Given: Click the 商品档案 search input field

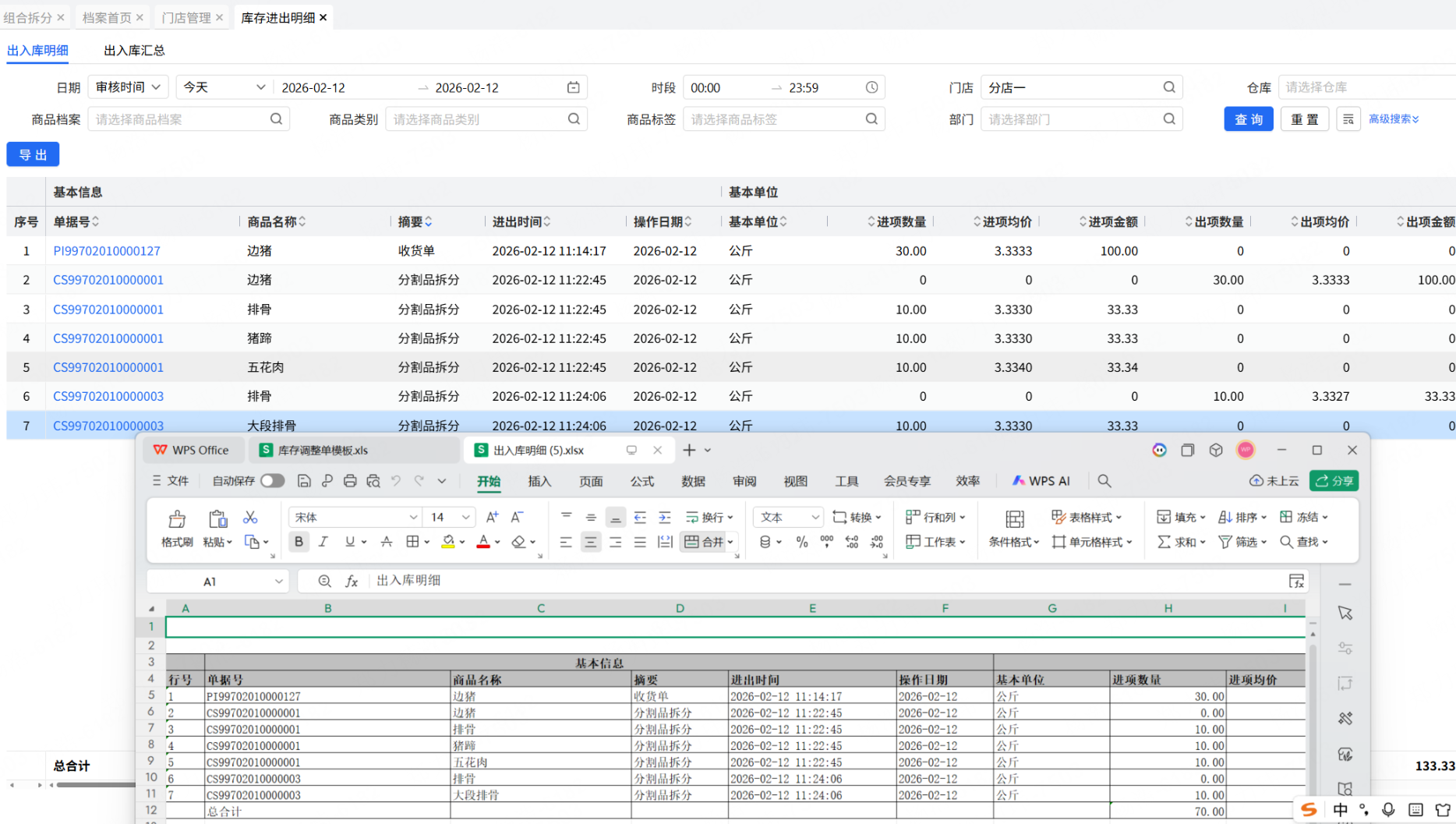Looking at the screenshot, I should 181,119.
